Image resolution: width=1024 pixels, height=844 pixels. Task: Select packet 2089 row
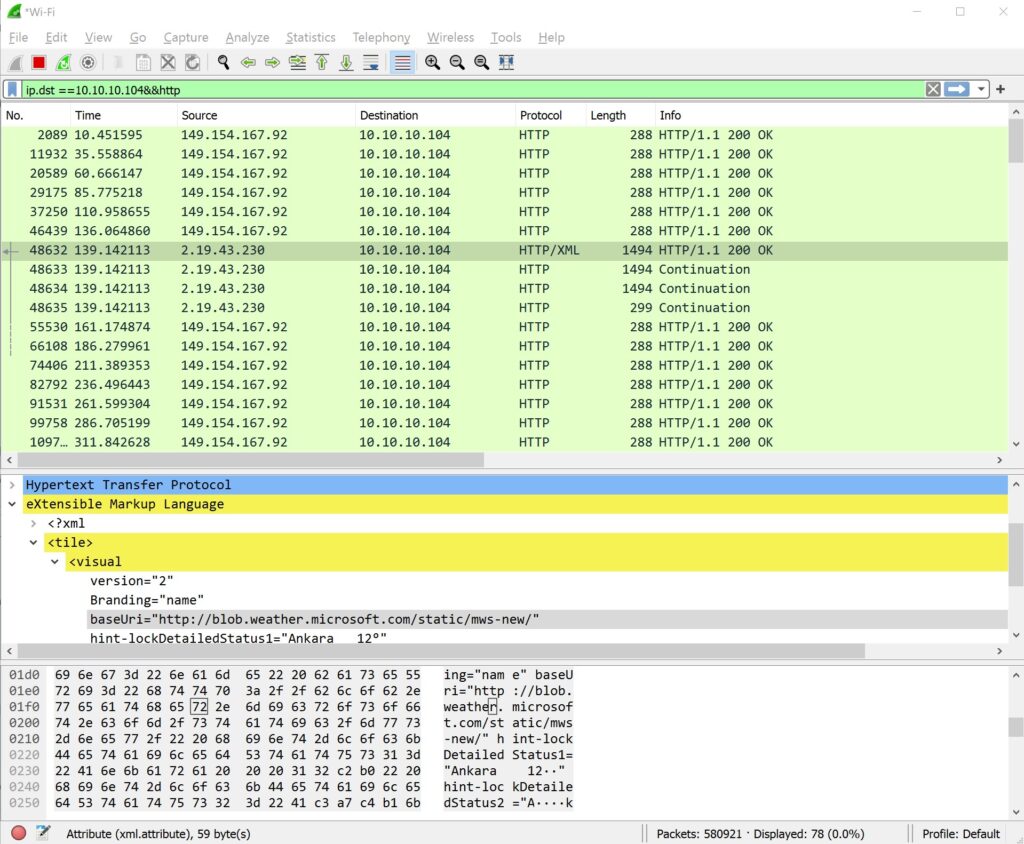point(504,135)
